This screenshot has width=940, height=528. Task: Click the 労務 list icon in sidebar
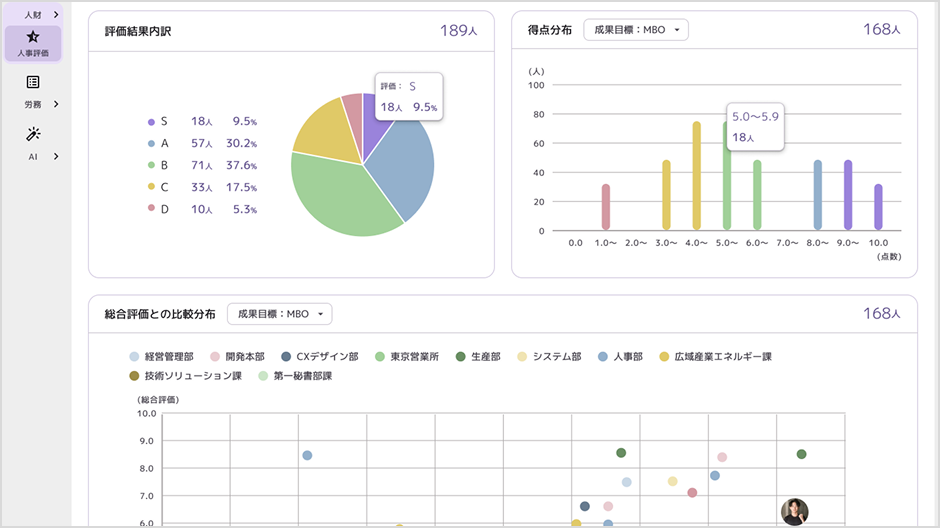click(x=33, y=82)
